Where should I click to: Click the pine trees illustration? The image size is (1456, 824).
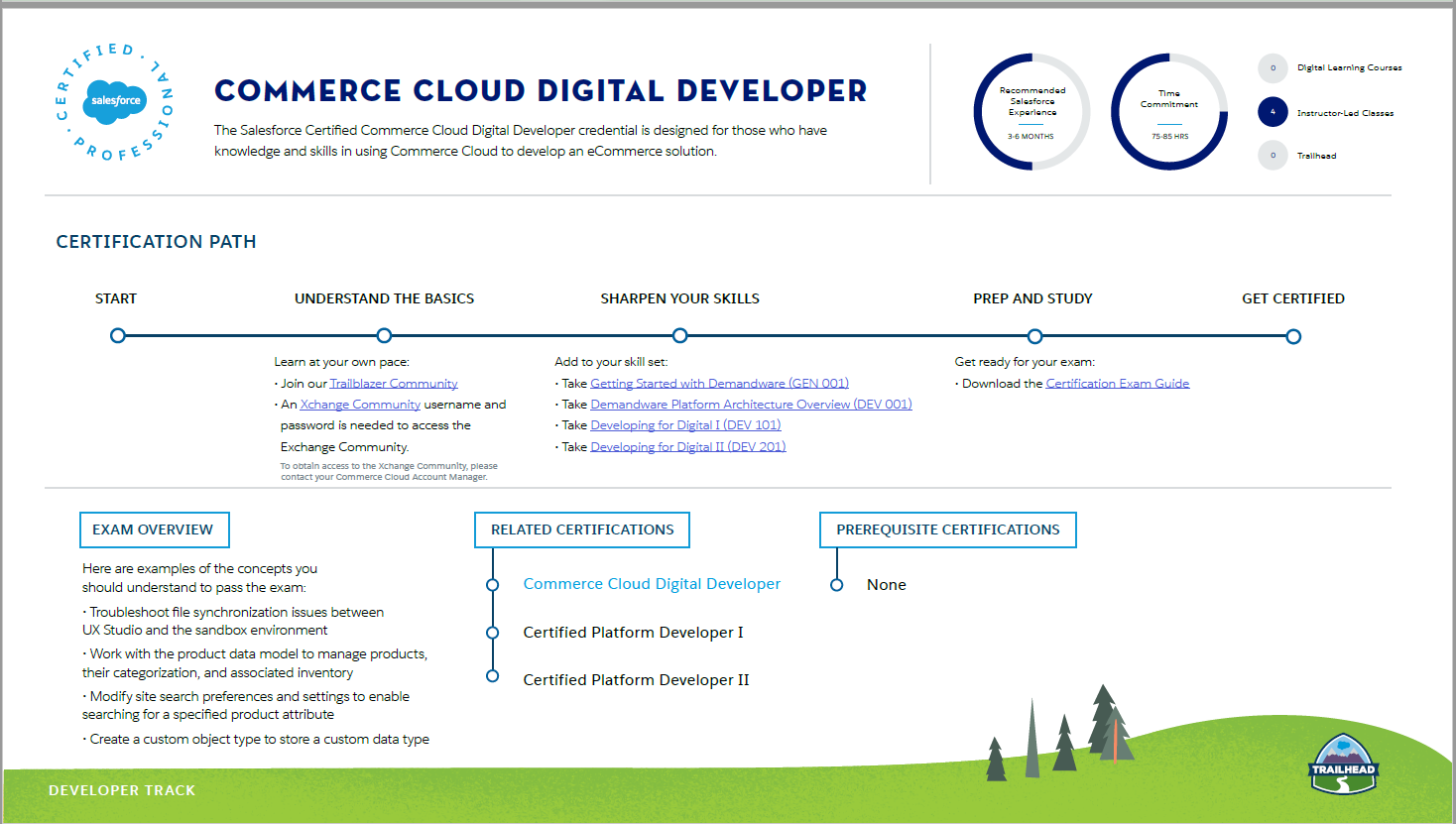[1066, 734]
